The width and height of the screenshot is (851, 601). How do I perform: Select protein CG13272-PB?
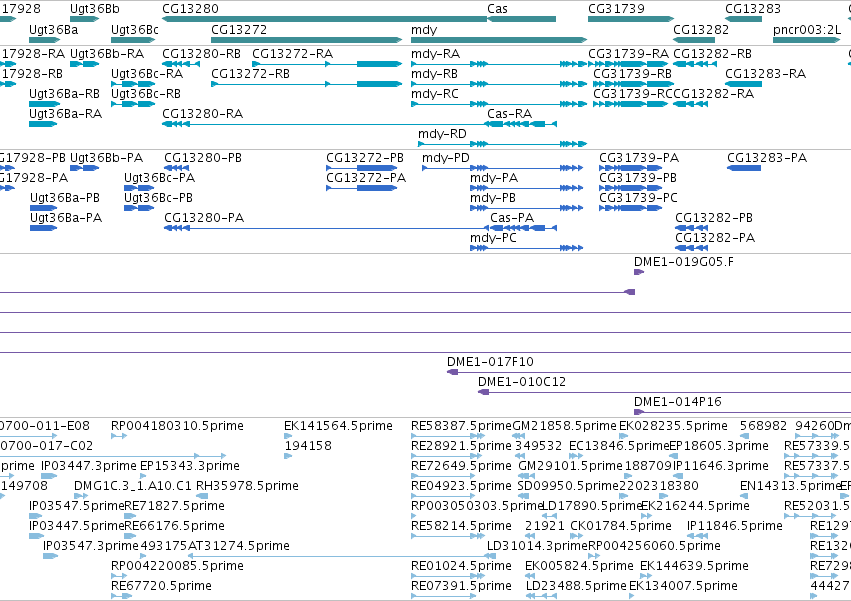tap(365, 158)
